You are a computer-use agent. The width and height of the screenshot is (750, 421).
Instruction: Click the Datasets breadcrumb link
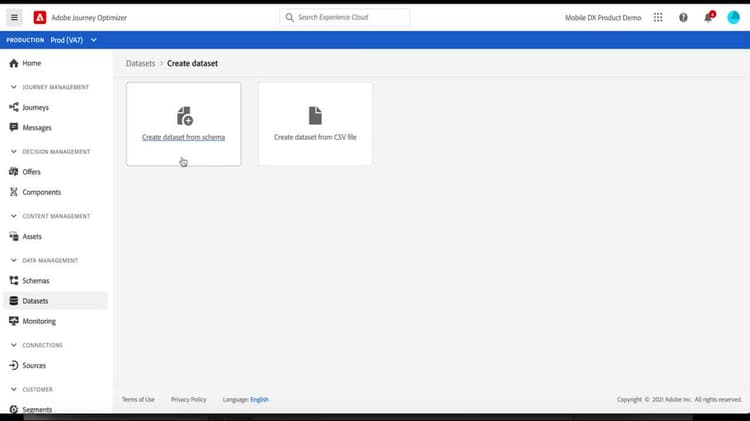141,63
